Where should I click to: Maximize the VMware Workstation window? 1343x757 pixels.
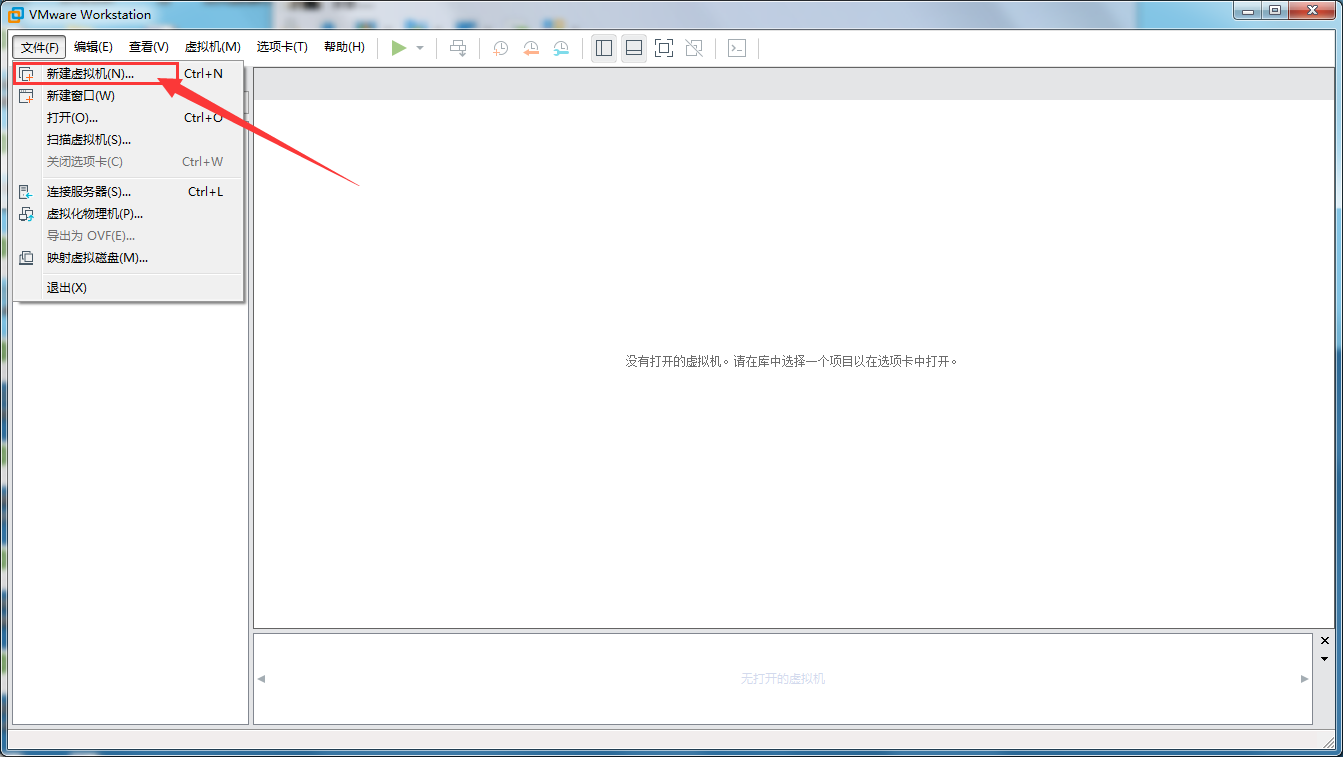tap(1274, 11)
